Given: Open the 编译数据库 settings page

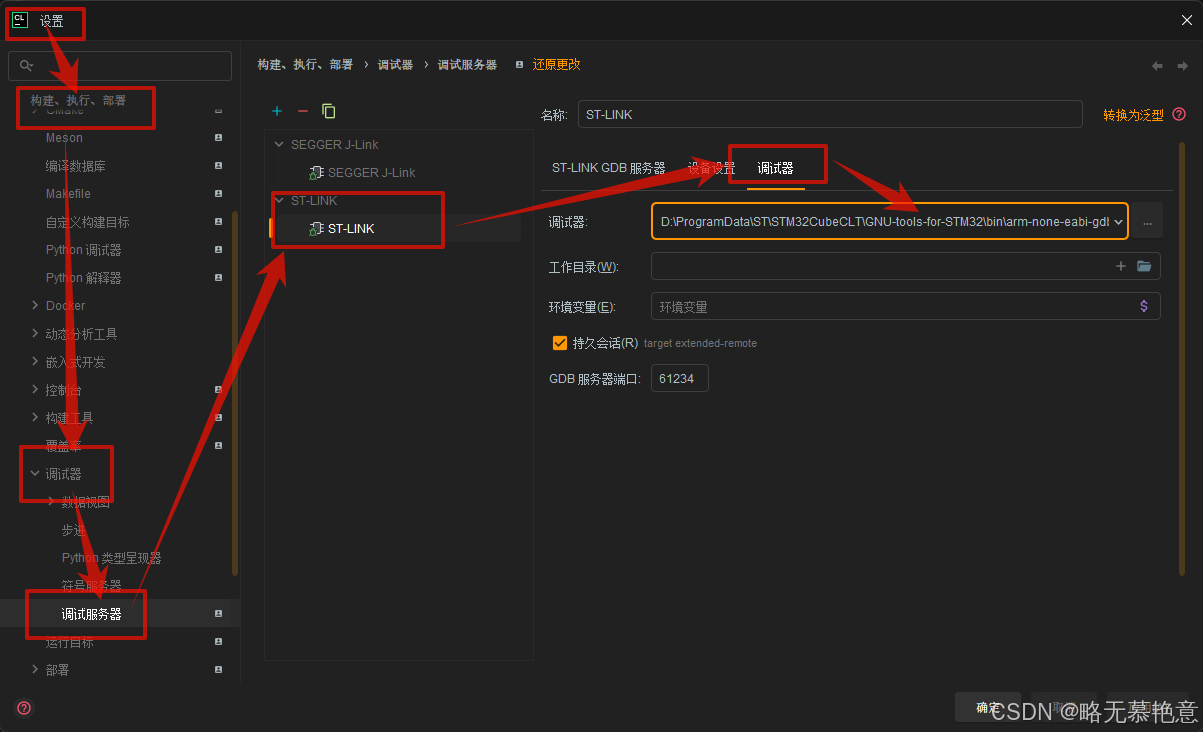Looking at the screenshot, I should click(76, 166).
